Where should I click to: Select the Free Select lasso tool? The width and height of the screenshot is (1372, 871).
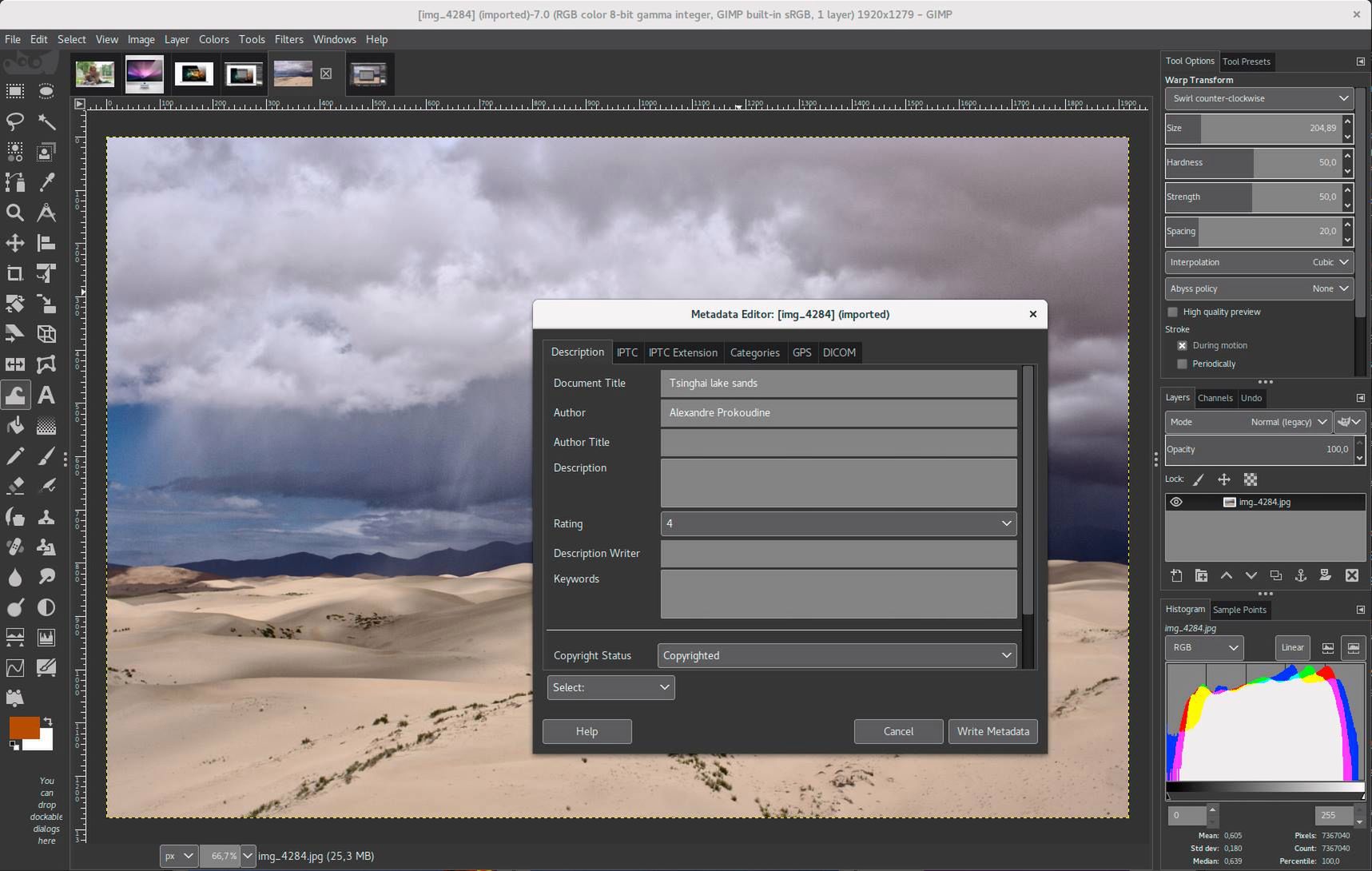pos(15,121)
